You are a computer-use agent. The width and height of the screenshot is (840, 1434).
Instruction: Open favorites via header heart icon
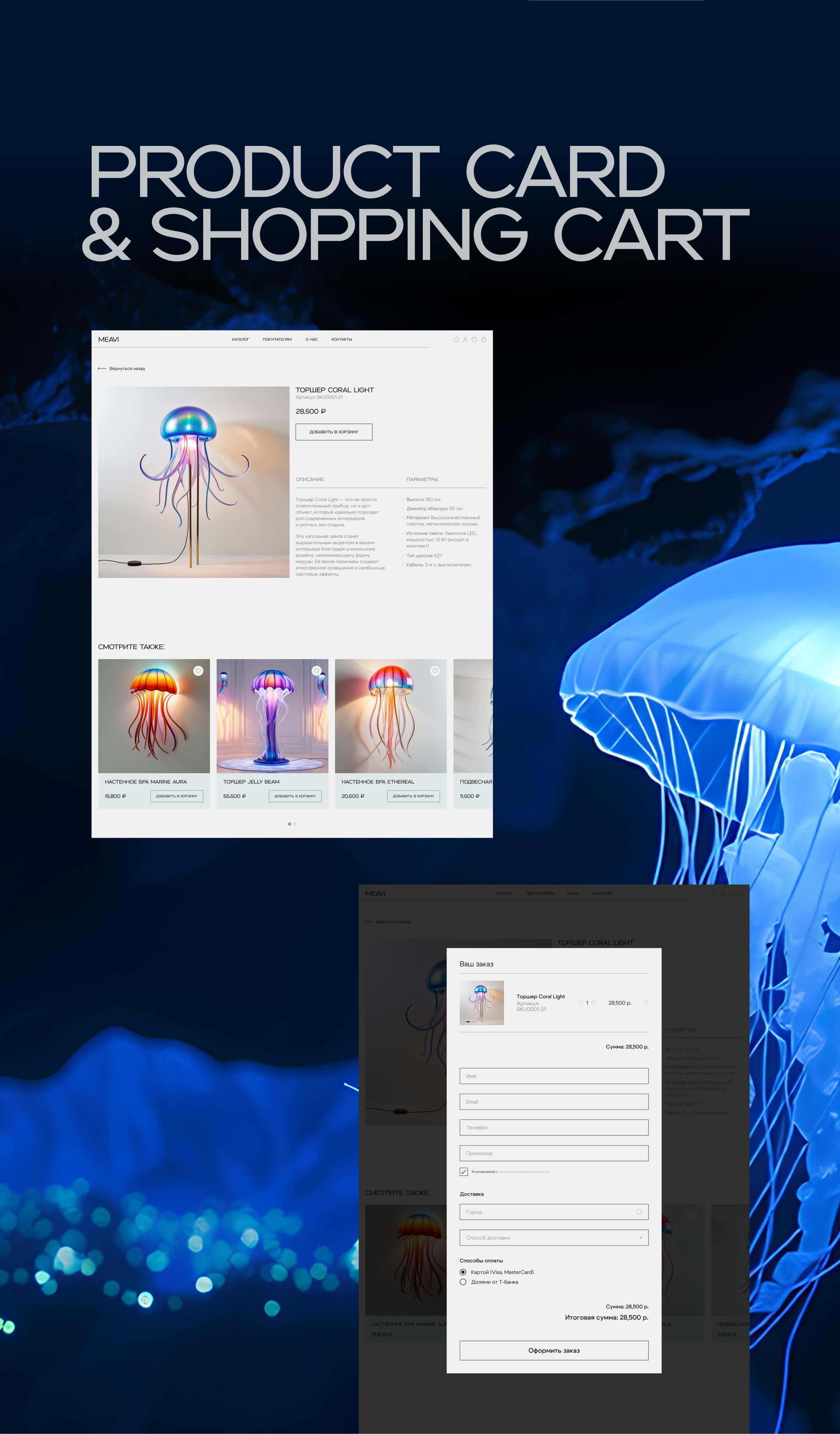(x=474, y=340)
